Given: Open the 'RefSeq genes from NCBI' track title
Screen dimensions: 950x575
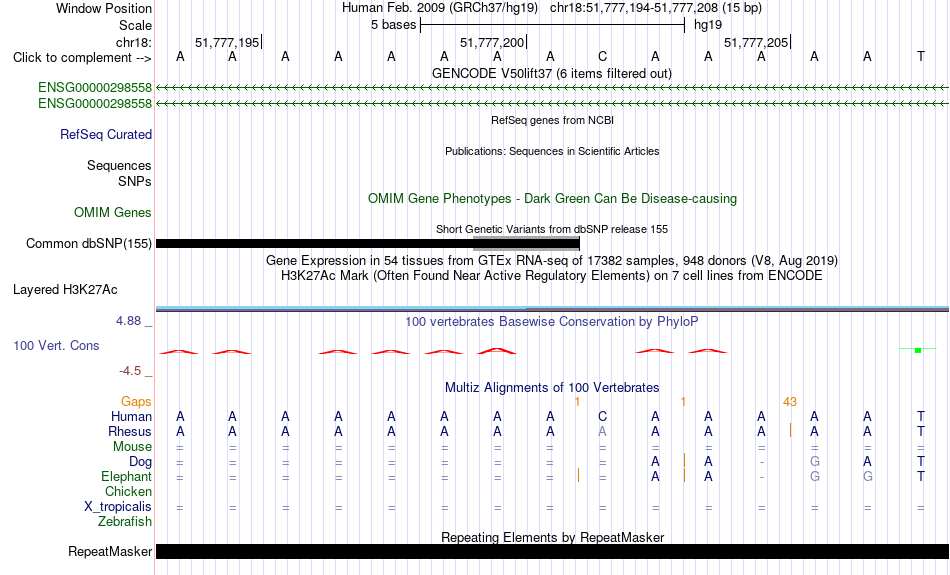Looking at the screenshot, I should pos(552,120).
